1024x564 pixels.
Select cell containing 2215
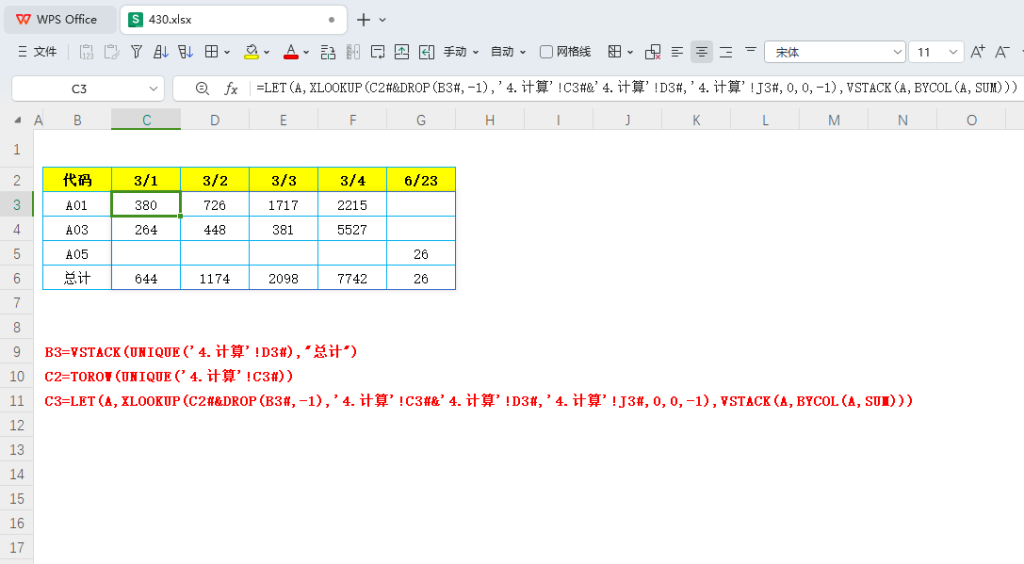coord(353,205)
